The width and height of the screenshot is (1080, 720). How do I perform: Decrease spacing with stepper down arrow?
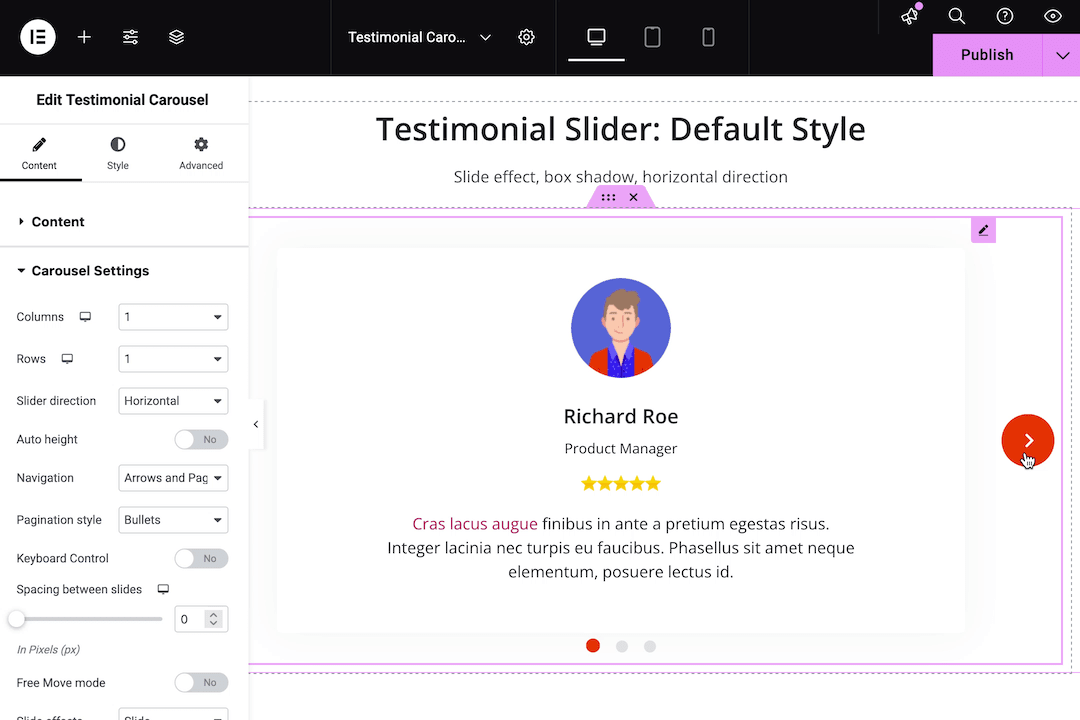[214, 624]
